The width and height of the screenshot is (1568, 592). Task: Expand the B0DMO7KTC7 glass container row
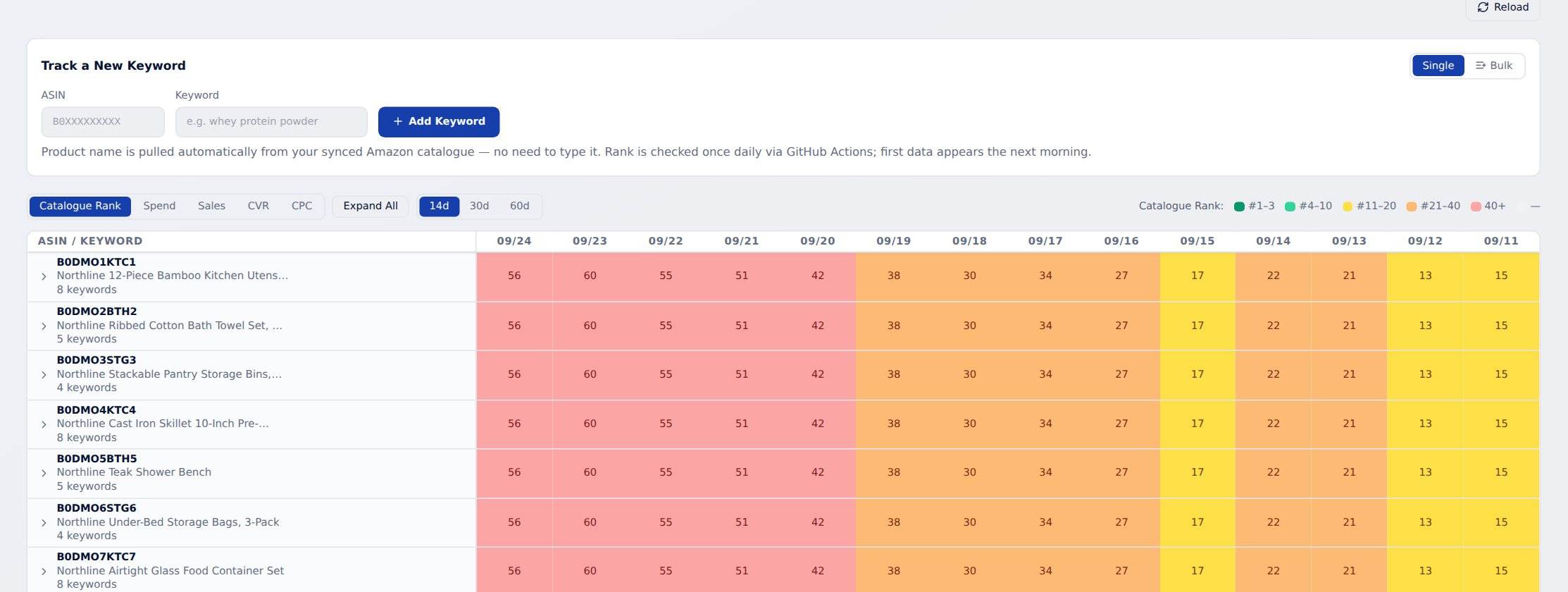44,572
